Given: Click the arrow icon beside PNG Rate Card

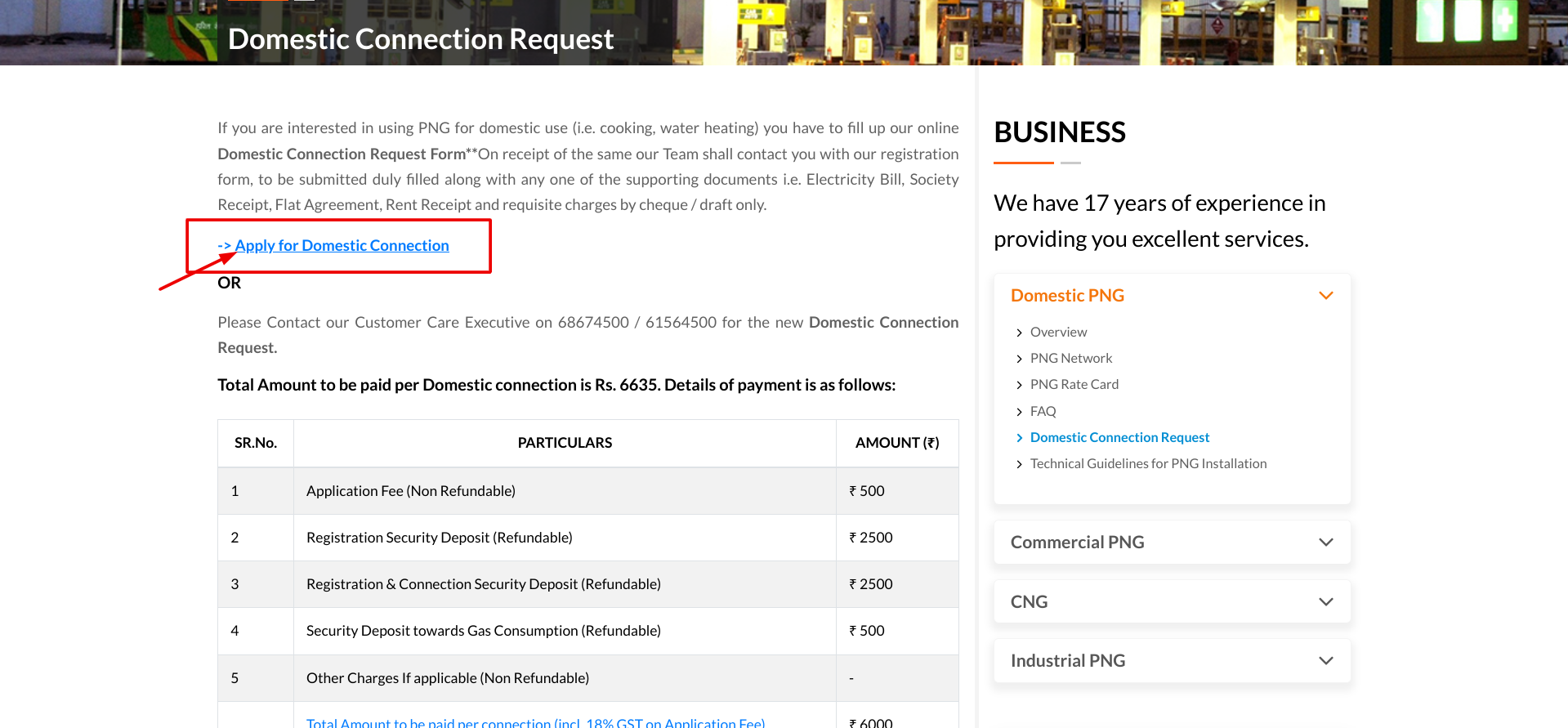Looking at the screenshot, I should 1019,385.
